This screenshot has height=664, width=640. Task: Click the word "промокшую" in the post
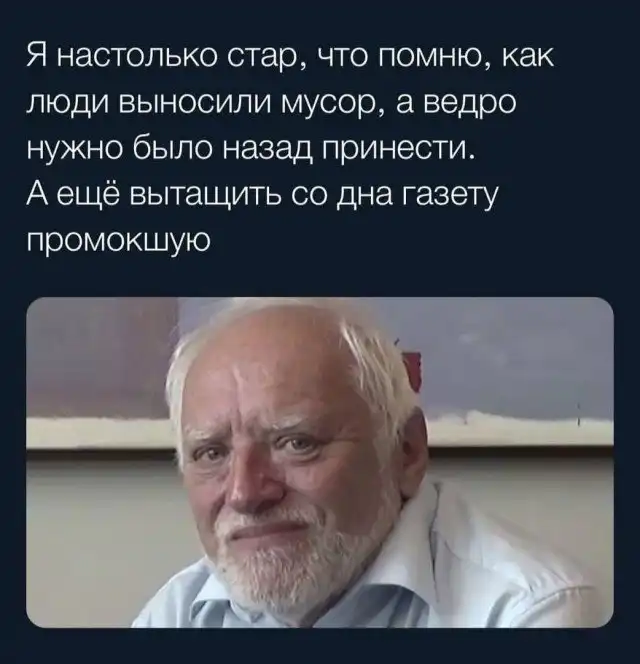(119, 242)
